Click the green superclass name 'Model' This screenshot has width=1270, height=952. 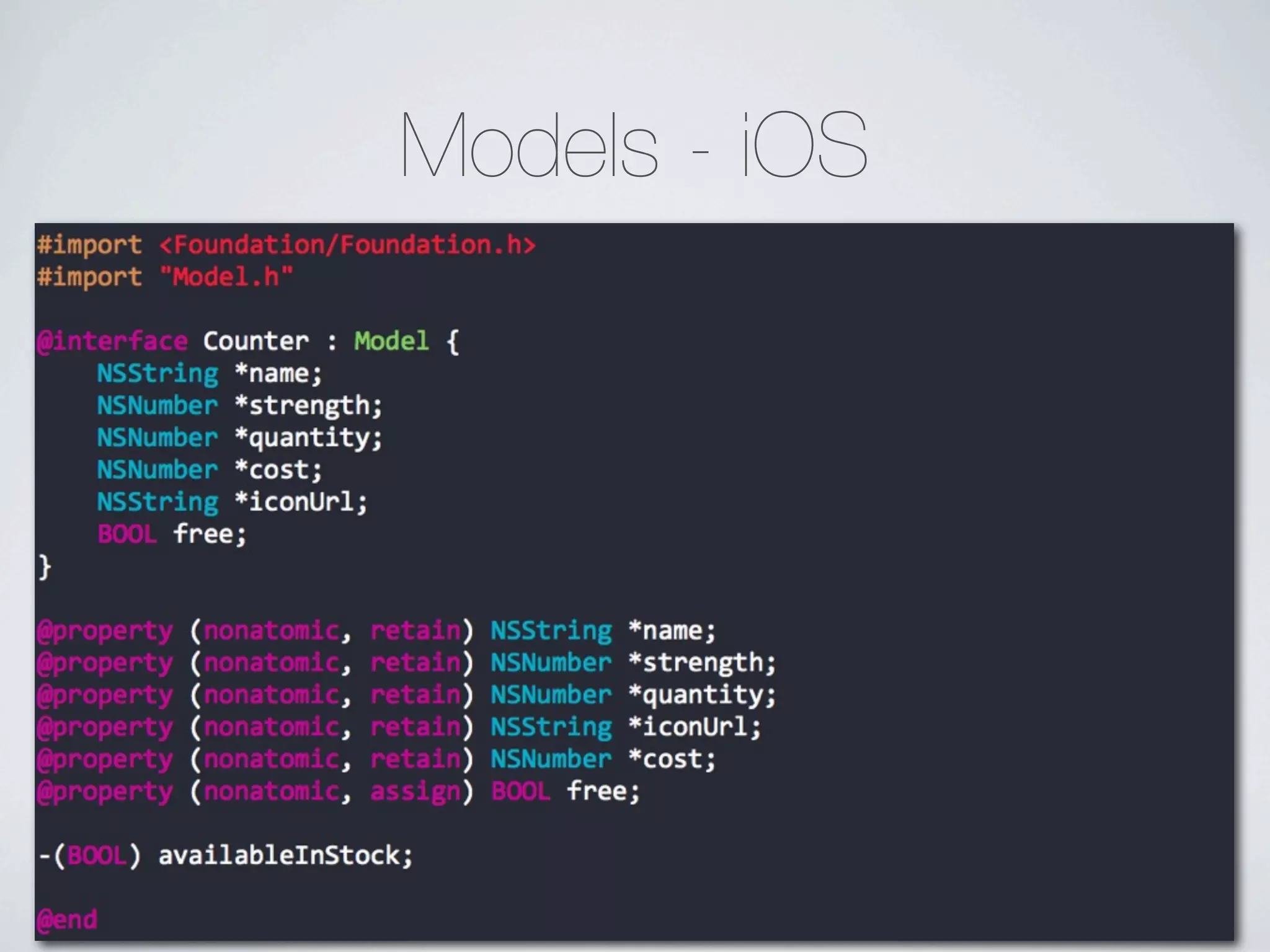pos(391,341)
